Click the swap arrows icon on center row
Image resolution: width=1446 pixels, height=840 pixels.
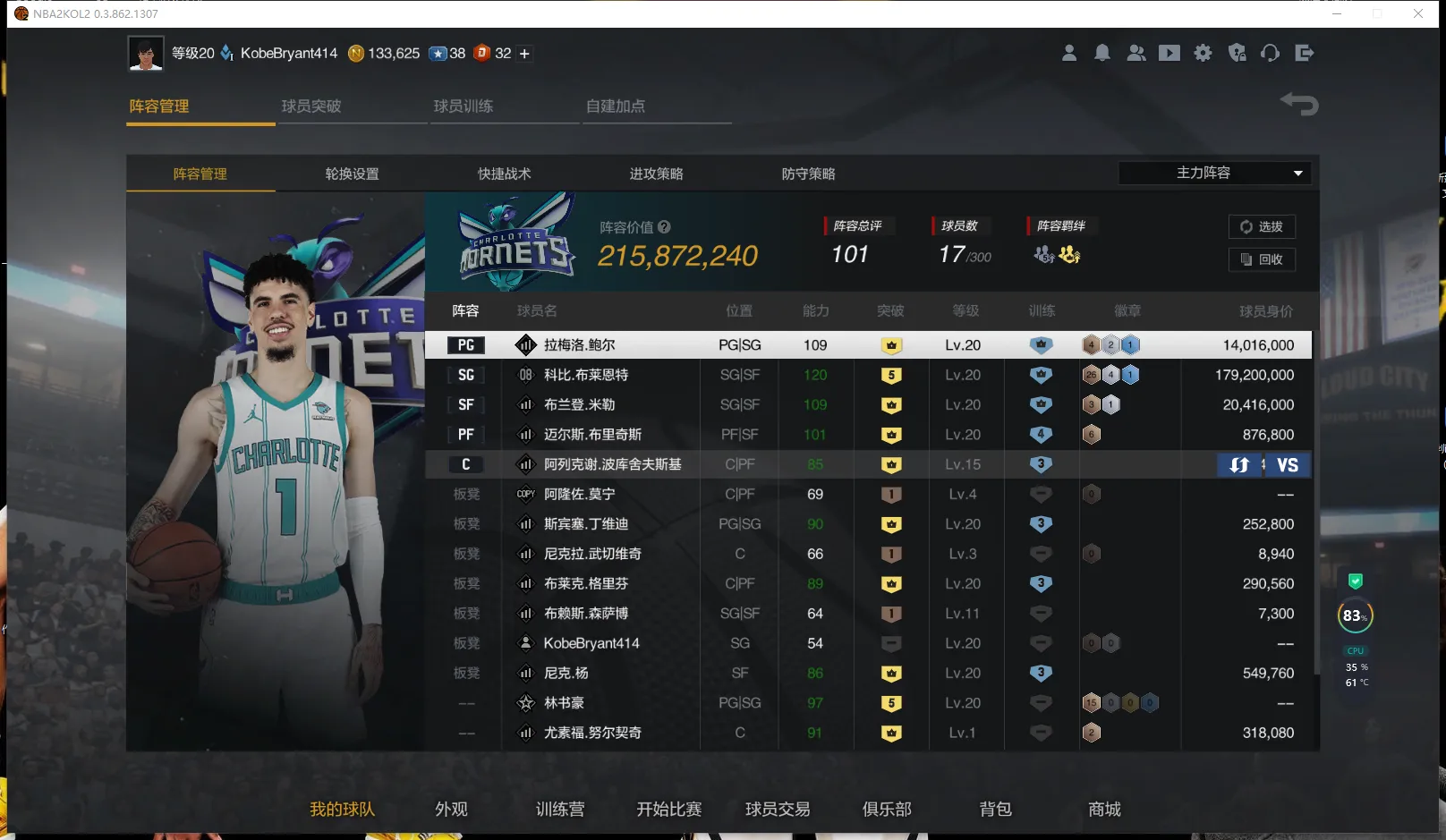click(1239, 465)
